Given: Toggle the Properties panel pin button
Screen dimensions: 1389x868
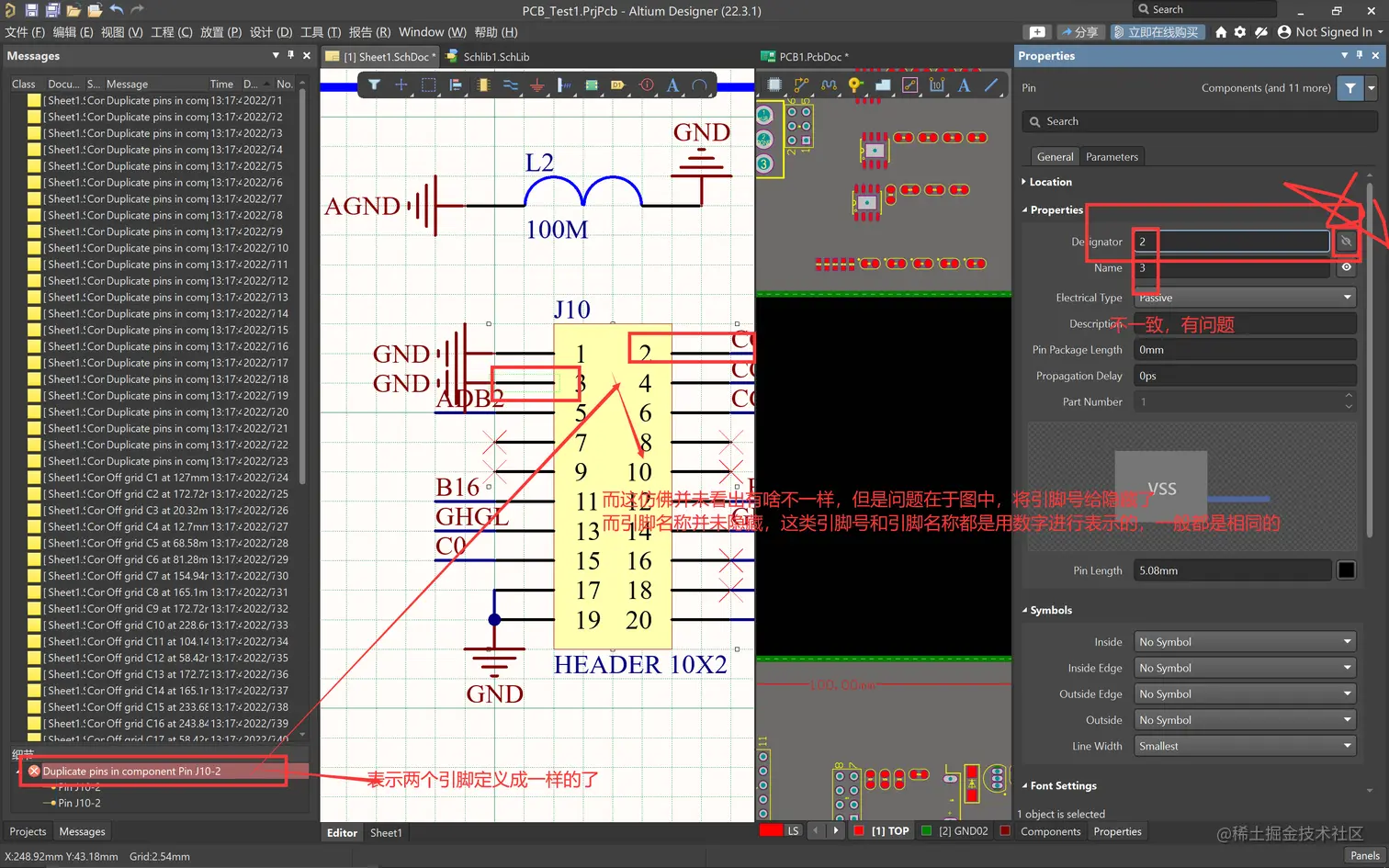Looking at the screenshot, I should [1360, 56].
